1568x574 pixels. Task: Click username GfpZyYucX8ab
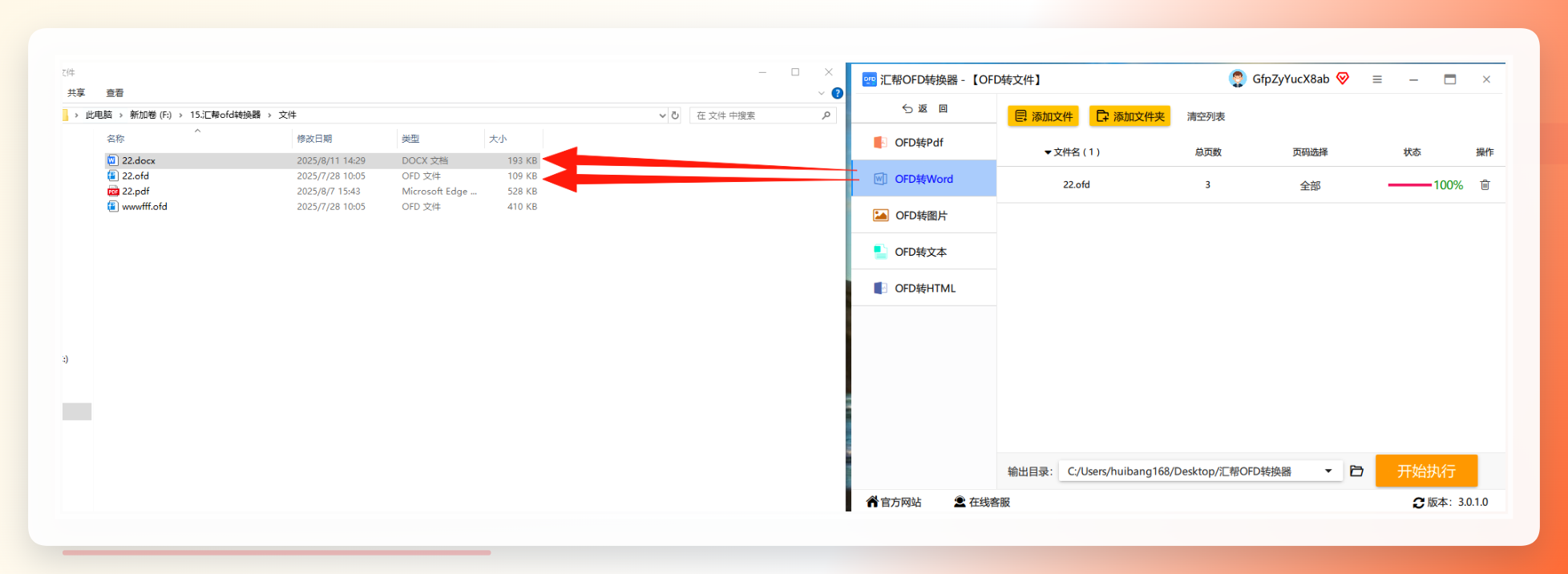point(1291,79)
